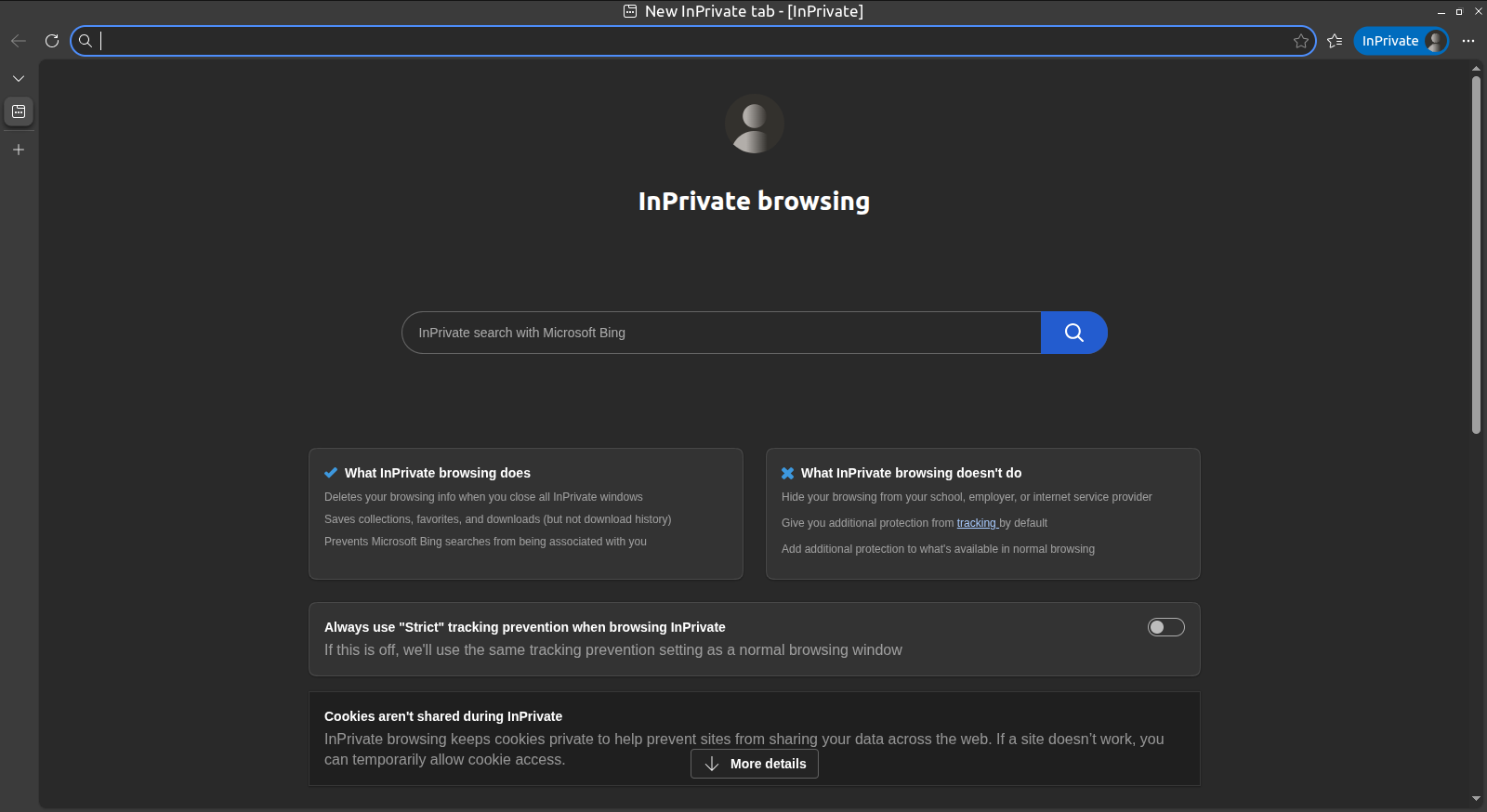Reload the page with the refresh icon

pyautogui.click(x=52, y=41)
